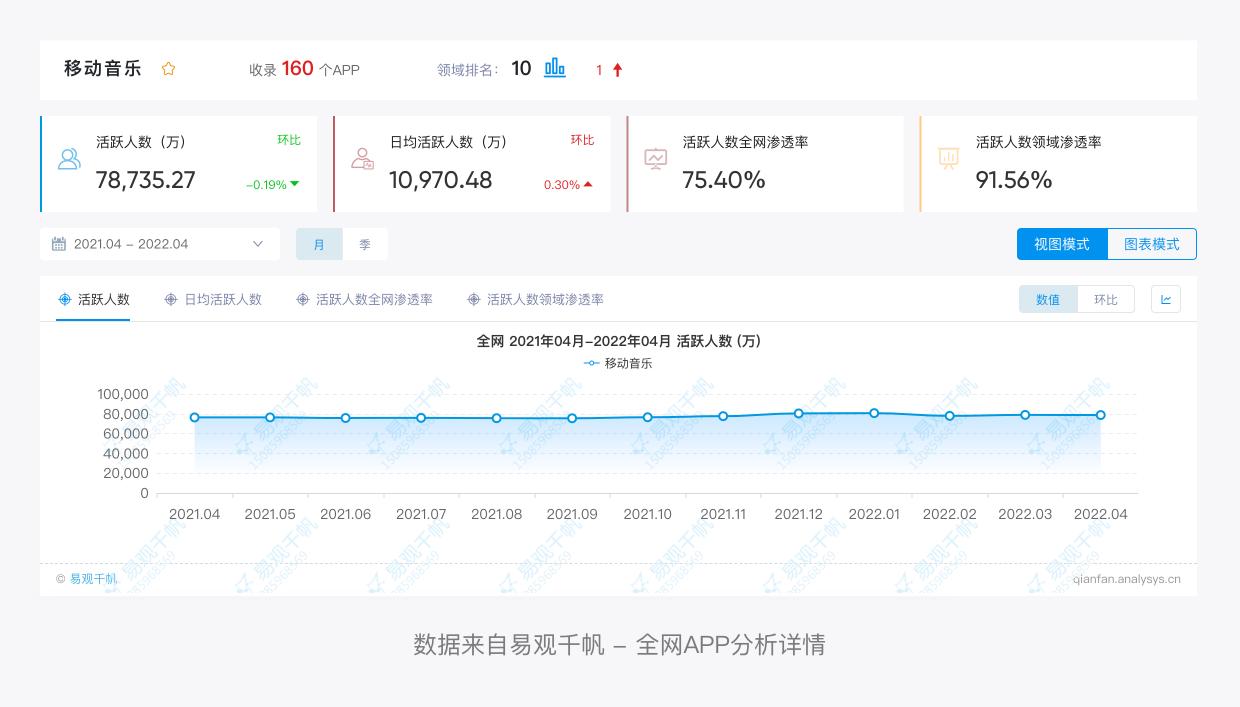Click the 日均活跃人数 user icon on card

pos(362,159)
